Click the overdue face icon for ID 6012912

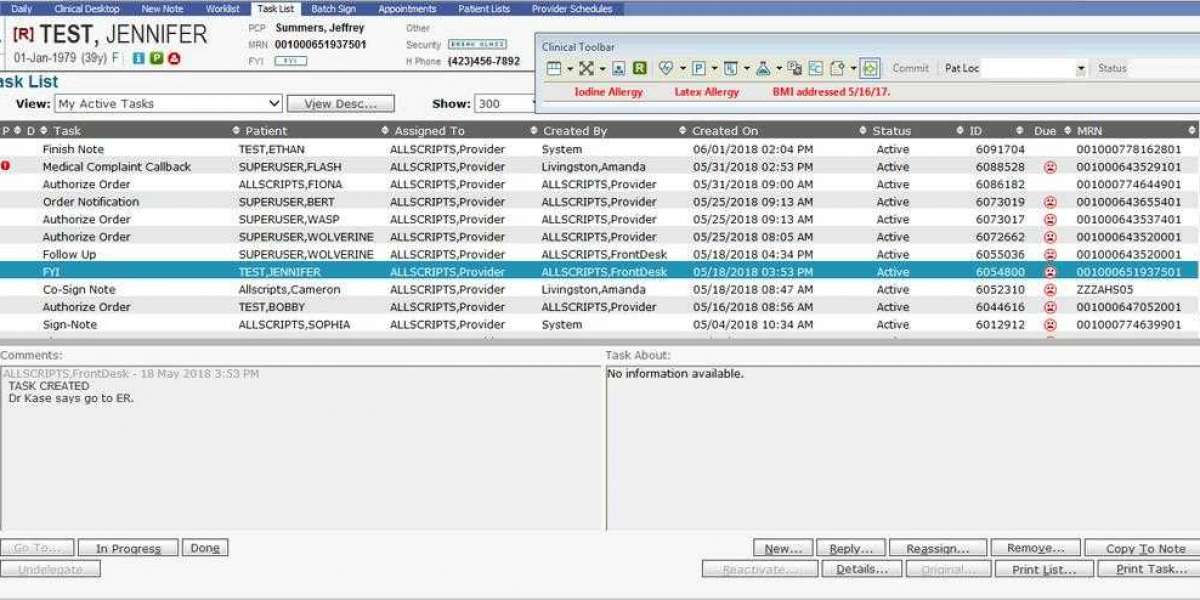1050,325
